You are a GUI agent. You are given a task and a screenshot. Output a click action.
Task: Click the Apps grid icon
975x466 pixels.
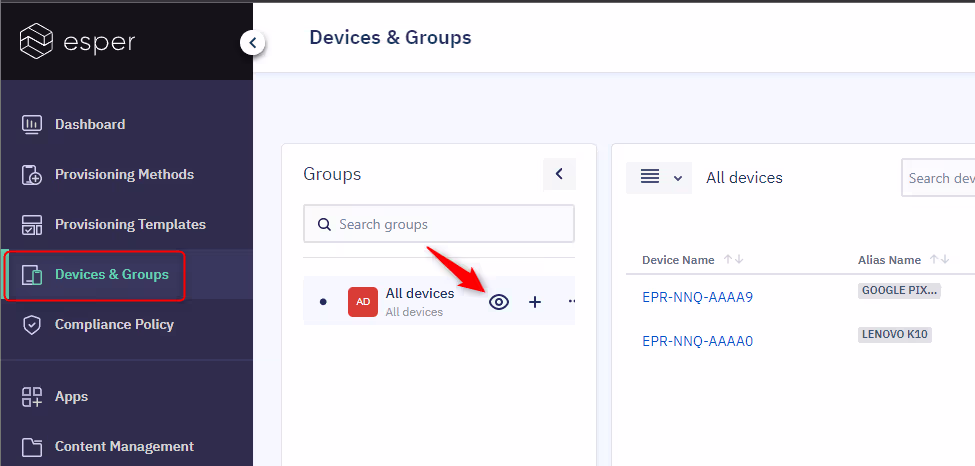coord(32,397)
